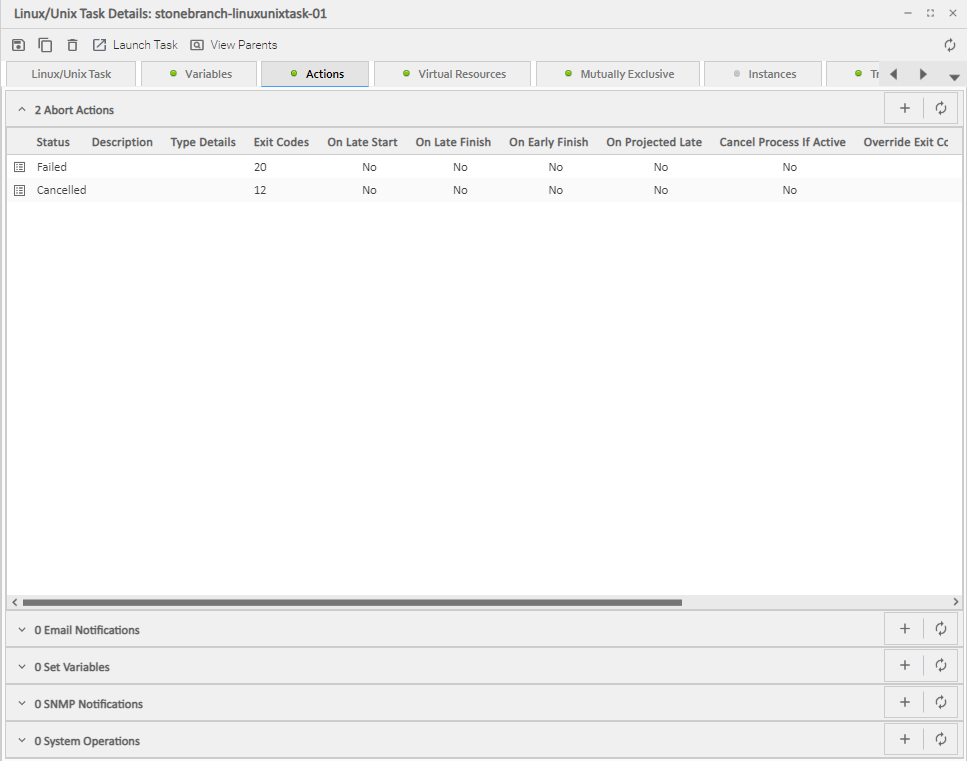Refresh the Abort Actions list
Viewport: 967px width, 761px height.
pos(940,109)
